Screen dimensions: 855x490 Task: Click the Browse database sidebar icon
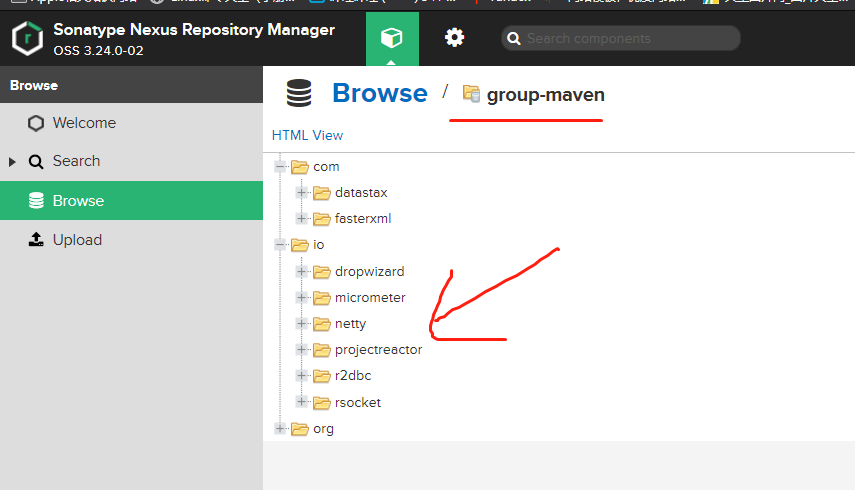pyautogui.click(x=36, y=201)
